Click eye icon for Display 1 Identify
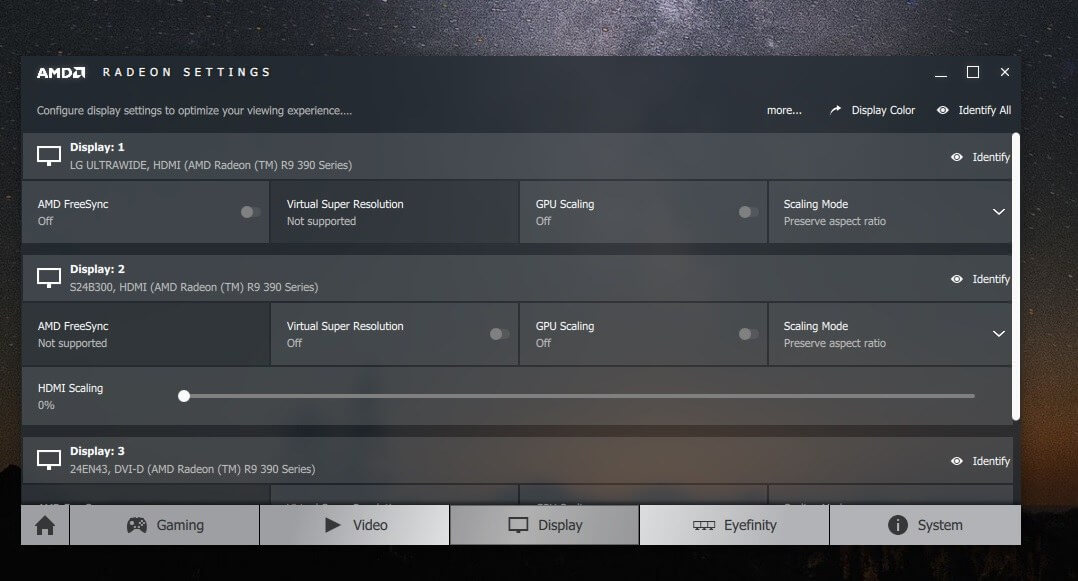 coord(956,157)
